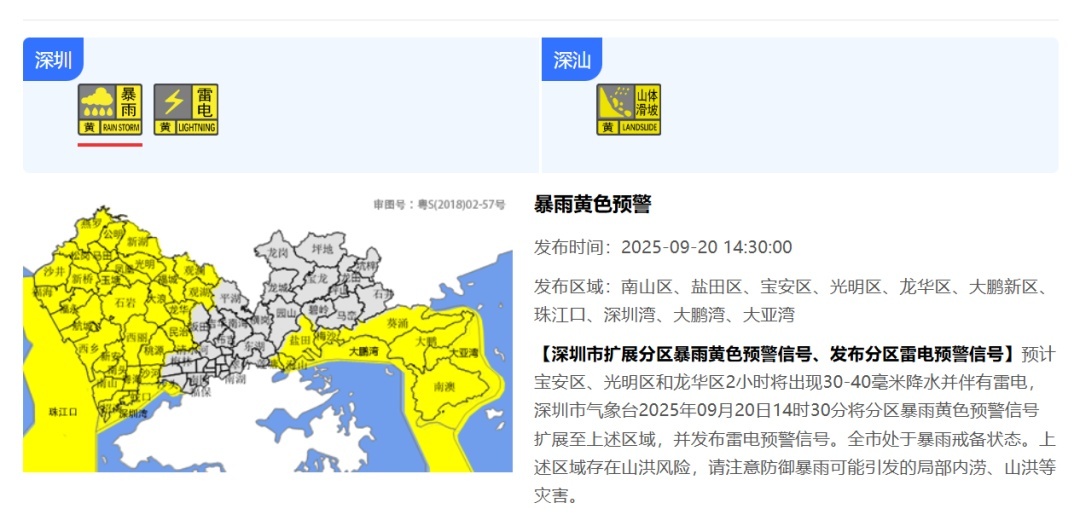Select 坪地 district on the map
This screenshot has height=532, width=1080.
point(322,248)
